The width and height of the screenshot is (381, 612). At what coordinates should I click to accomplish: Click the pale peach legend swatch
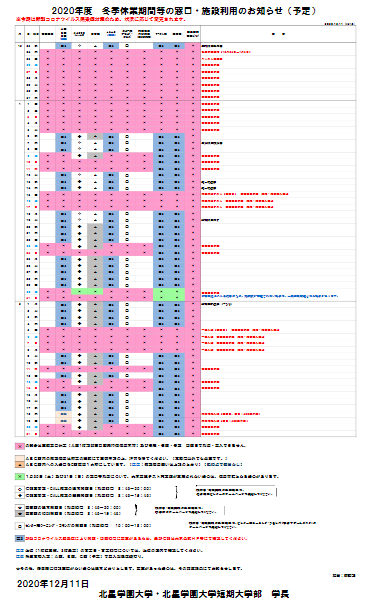tap(20, 458)
